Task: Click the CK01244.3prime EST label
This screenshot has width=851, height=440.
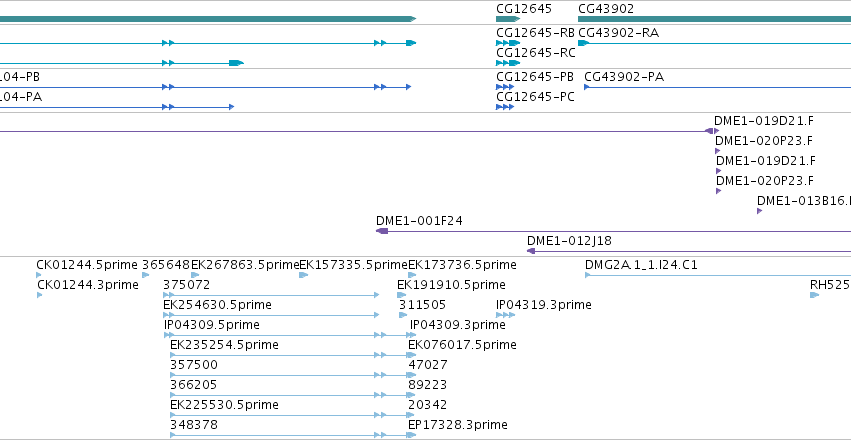Action: pyautogui.click(x=88, y=285)
